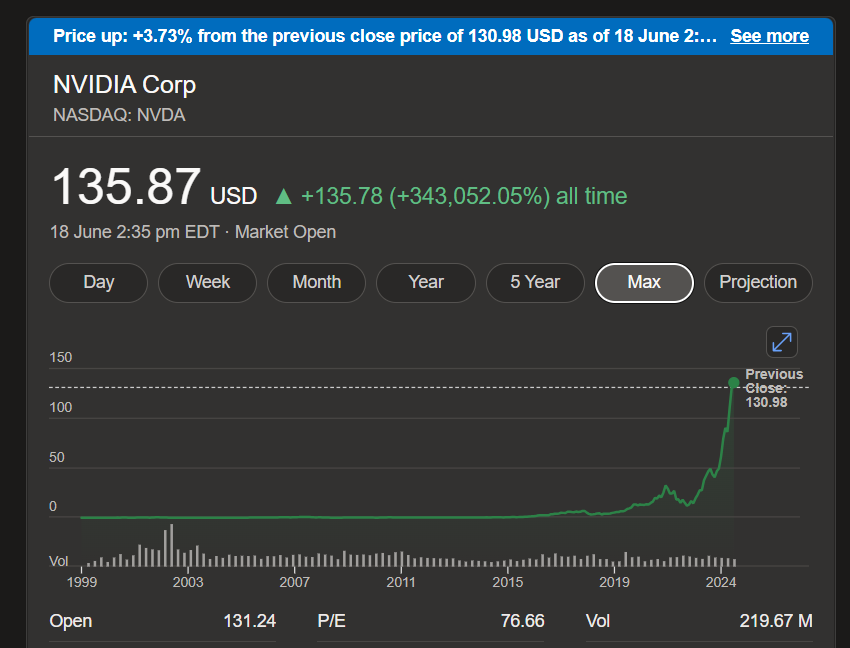Click the green dot at chart peak
The image size is (850, 648).
tap(733, 383)
